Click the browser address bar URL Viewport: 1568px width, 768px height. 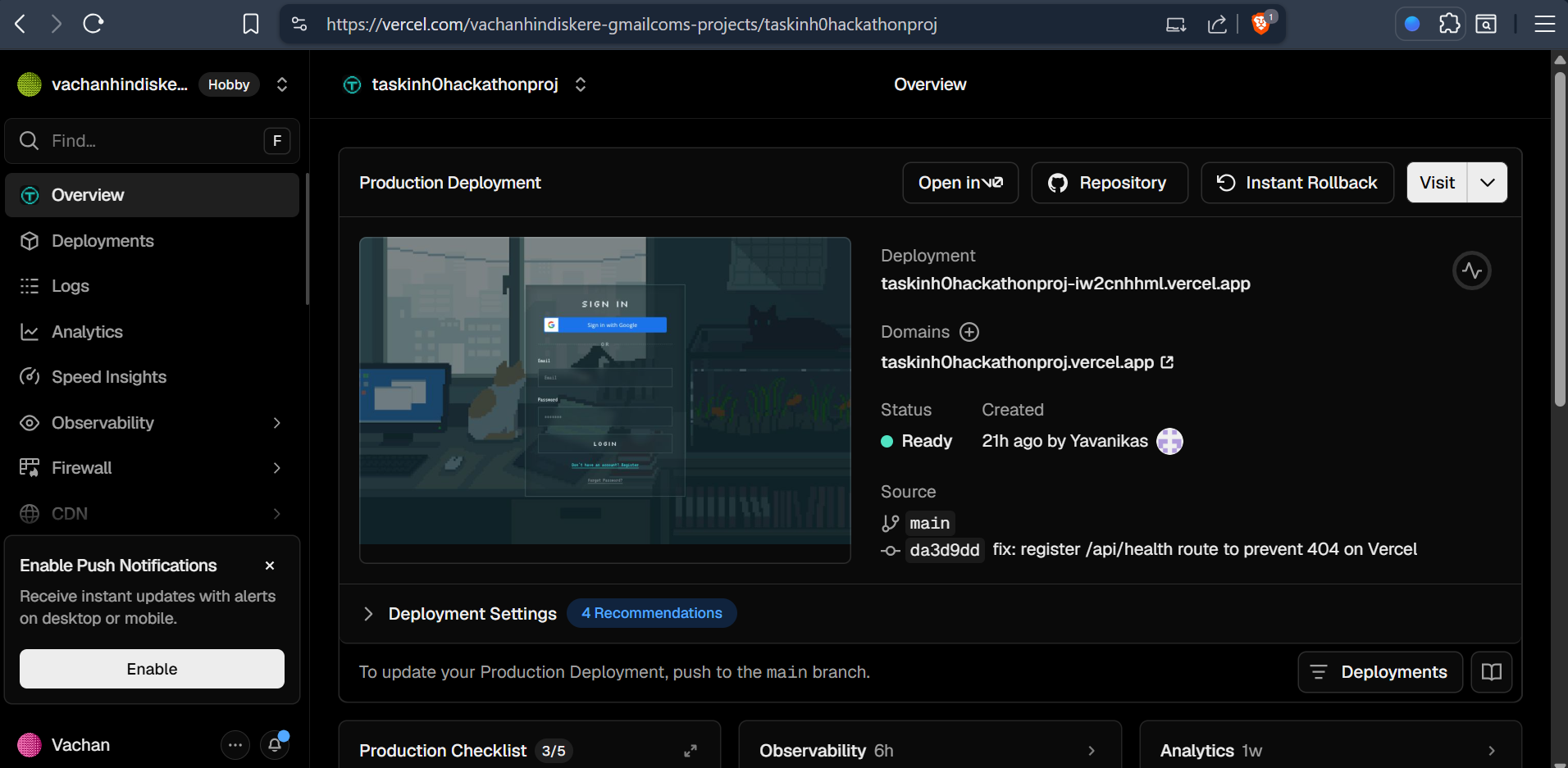(631, 25)
